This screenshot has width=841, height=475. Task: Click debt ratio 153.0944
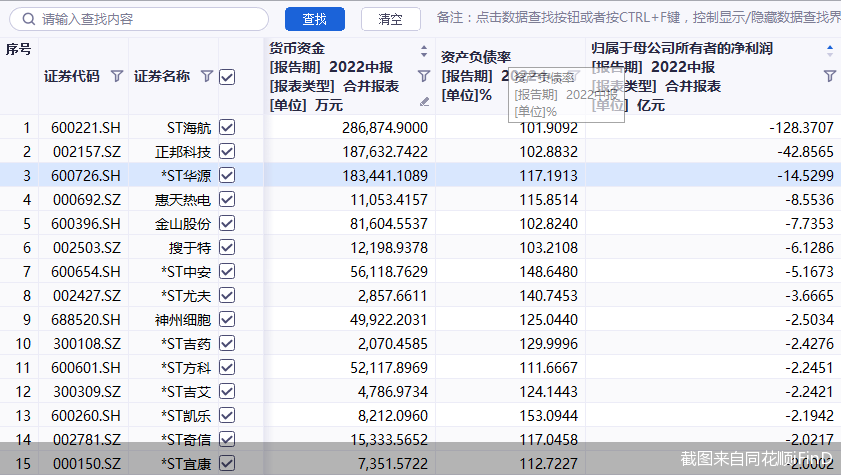549,415
